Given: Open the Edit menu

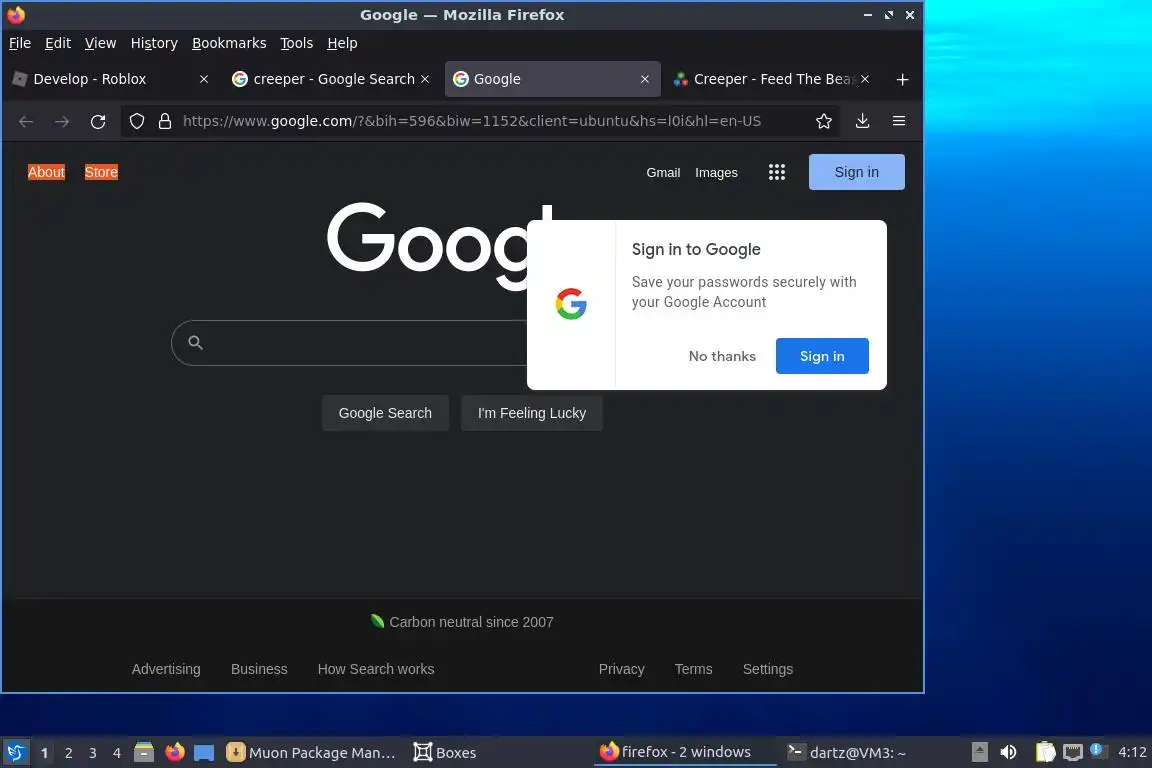Looking at the screenshot, I should pos(58,43).
